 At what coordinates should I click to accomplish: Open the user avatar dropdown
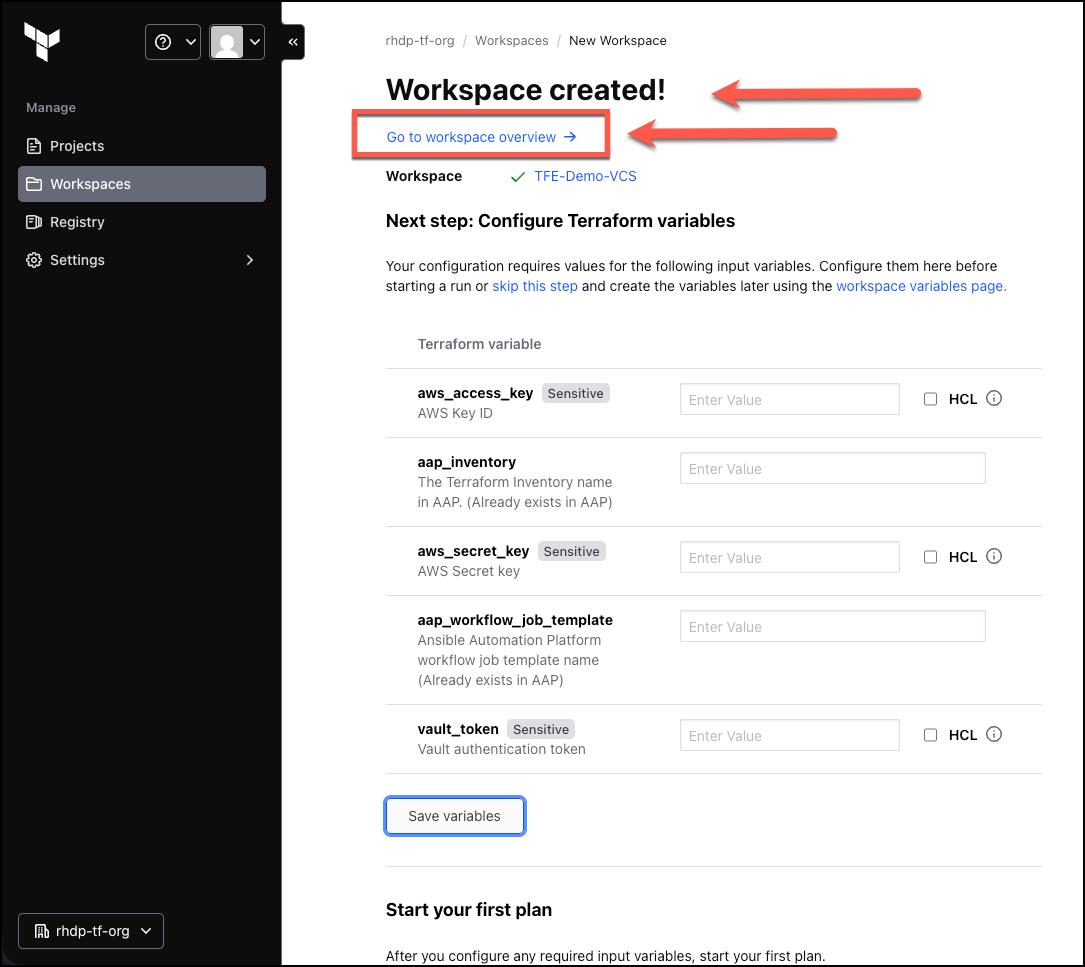[237, 42]
